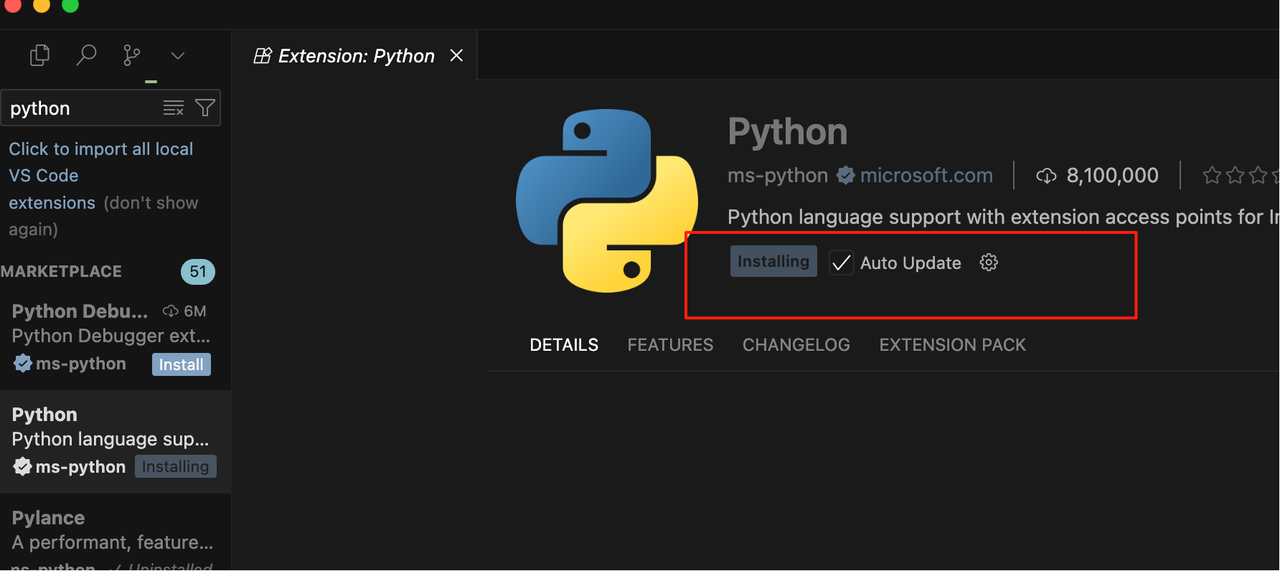
Task: Open the Search magnifier icon
Action: point(87,55)
